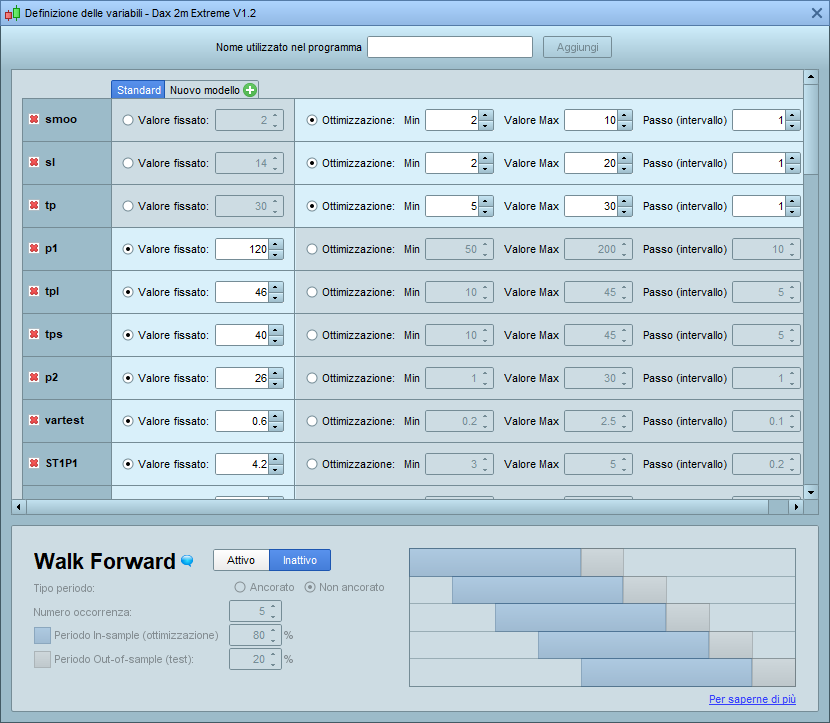Set Walk Forward to Inattivo
The width and height of the screenshot is (830, 723).
click(300, 560)
